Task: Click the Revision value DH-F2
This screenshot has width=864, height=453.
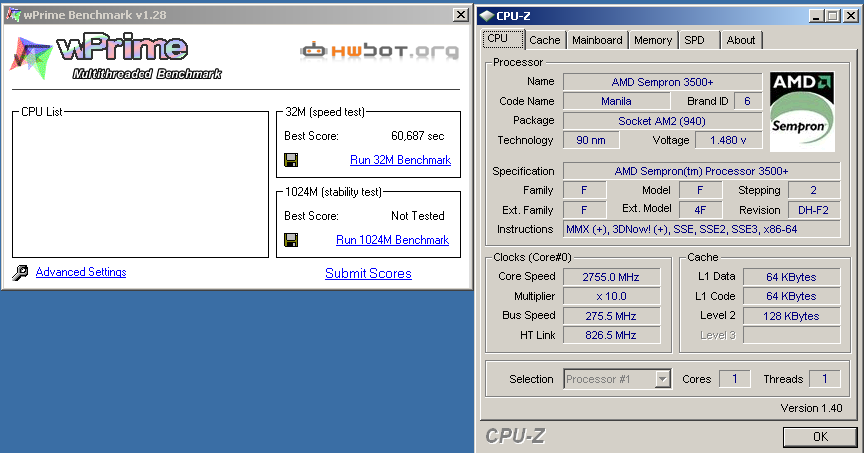Action: click(x=813, y=210)
